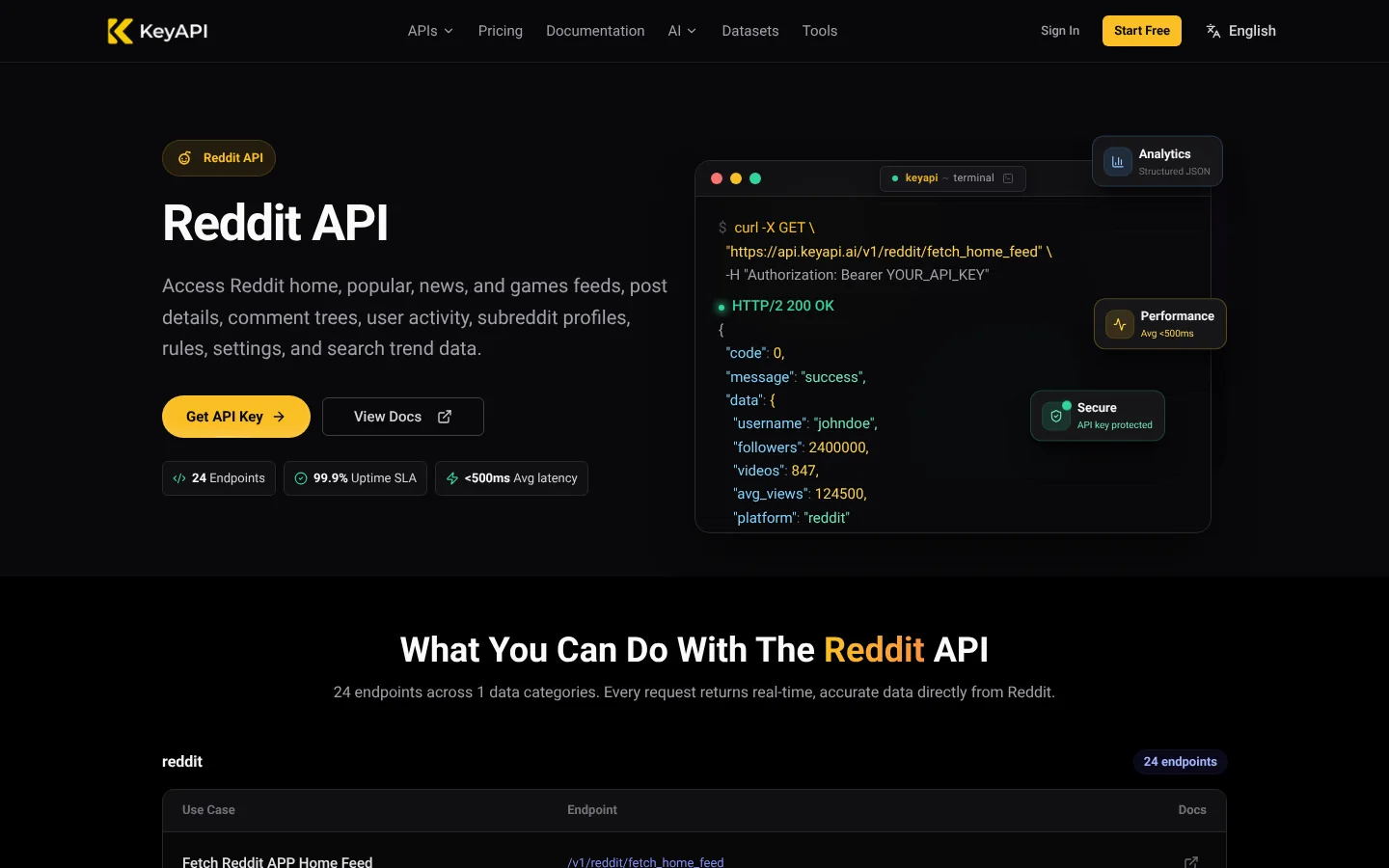Click the Reddit mascot icon in badge
This screenshot has height=868, width=1389.
click(x=184, y=158)
